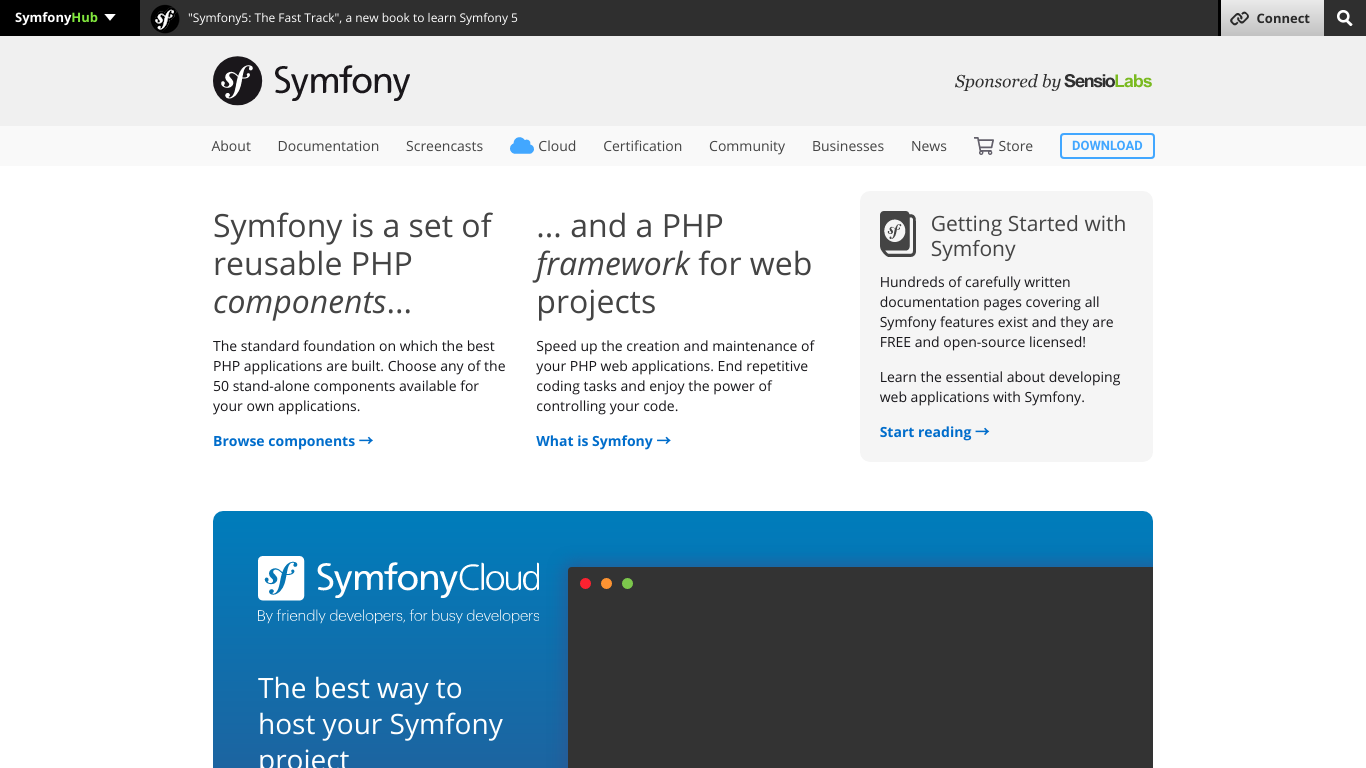This screenshot has width=1366, height=768.
Task: Click the SymfonyCloud logo in the banner
Action: 398,578
